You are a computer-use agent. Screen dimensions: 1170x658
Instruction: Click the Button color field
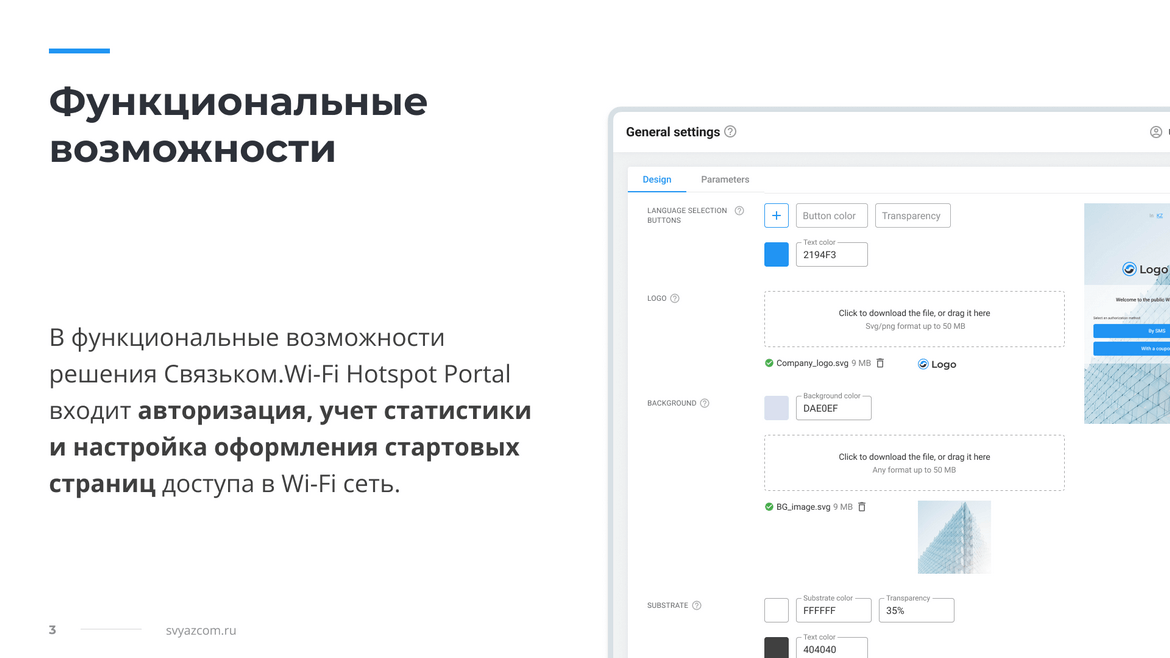tap(831, 216)
